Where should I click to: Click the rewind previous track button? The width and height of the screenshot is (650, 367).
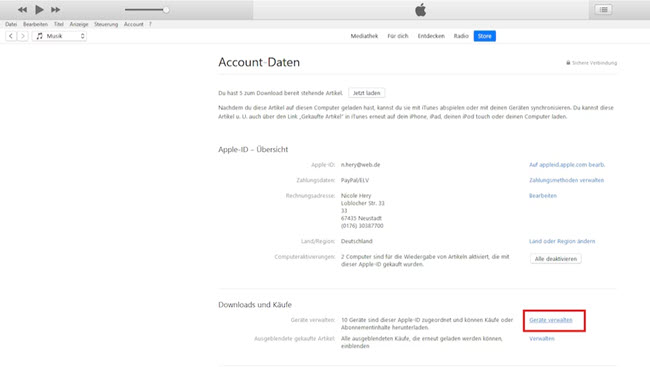point(22,10)
